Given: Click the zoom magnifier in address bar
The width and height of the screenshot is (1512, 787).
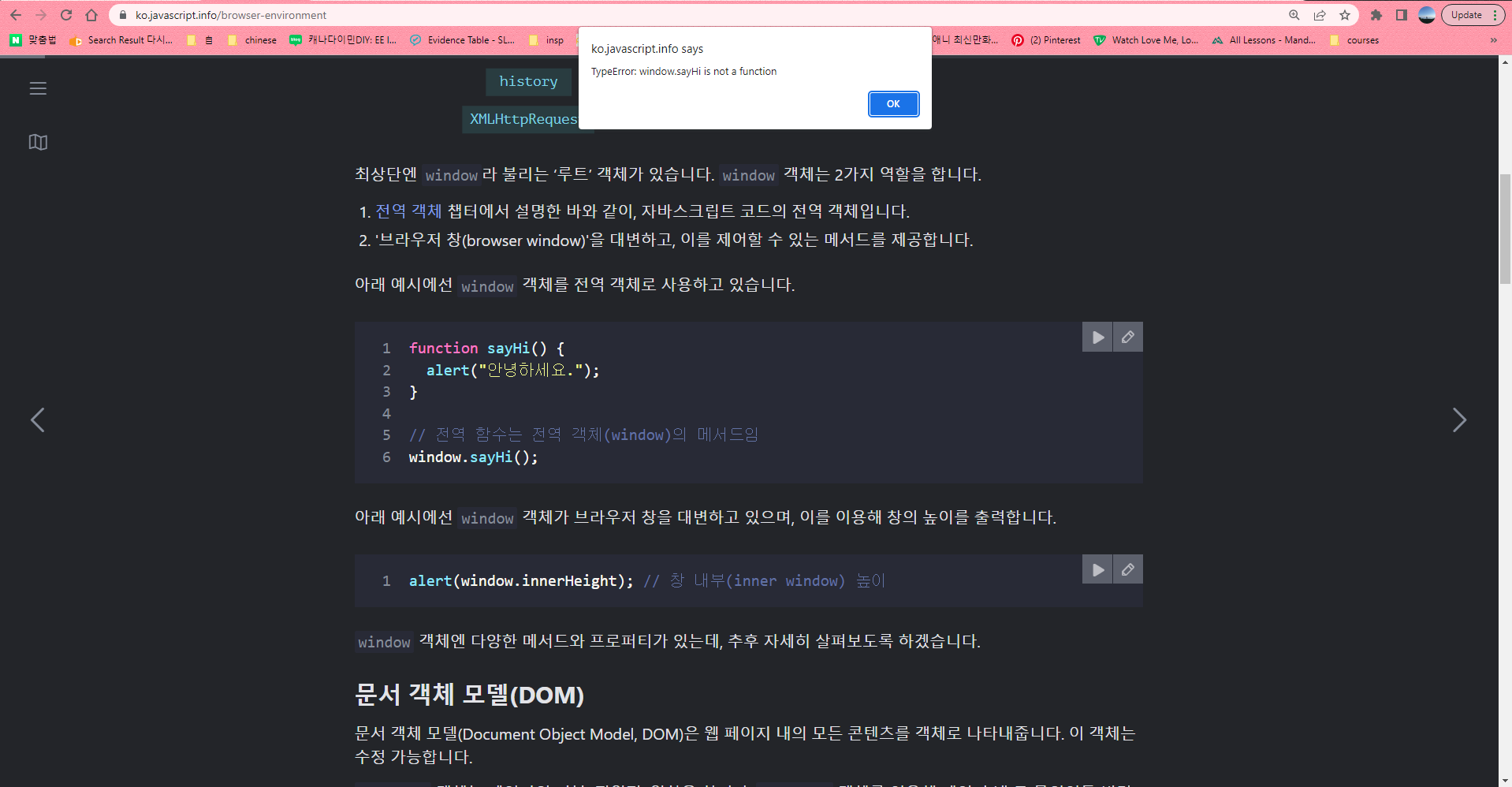Looking at the screenshot, I should click(x=1294, y=15).
